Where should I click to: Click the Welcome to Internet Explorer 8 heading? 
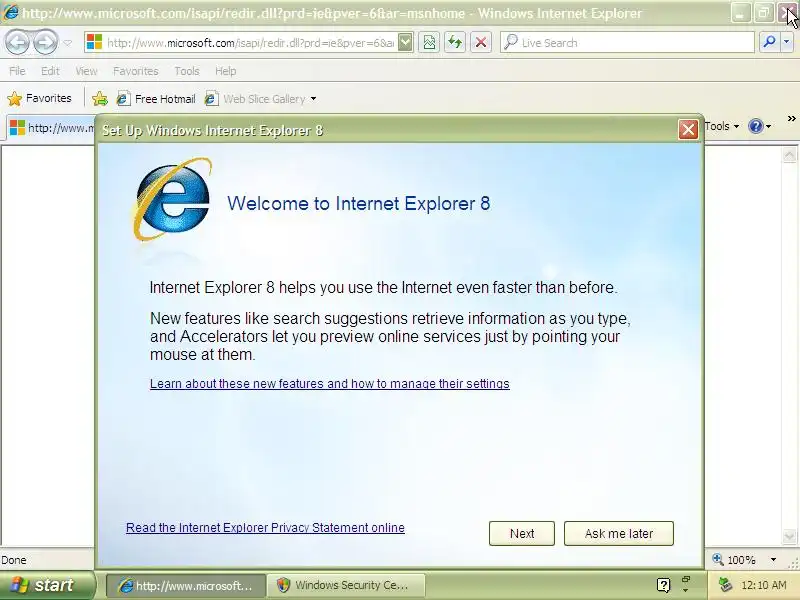(359, 204)
